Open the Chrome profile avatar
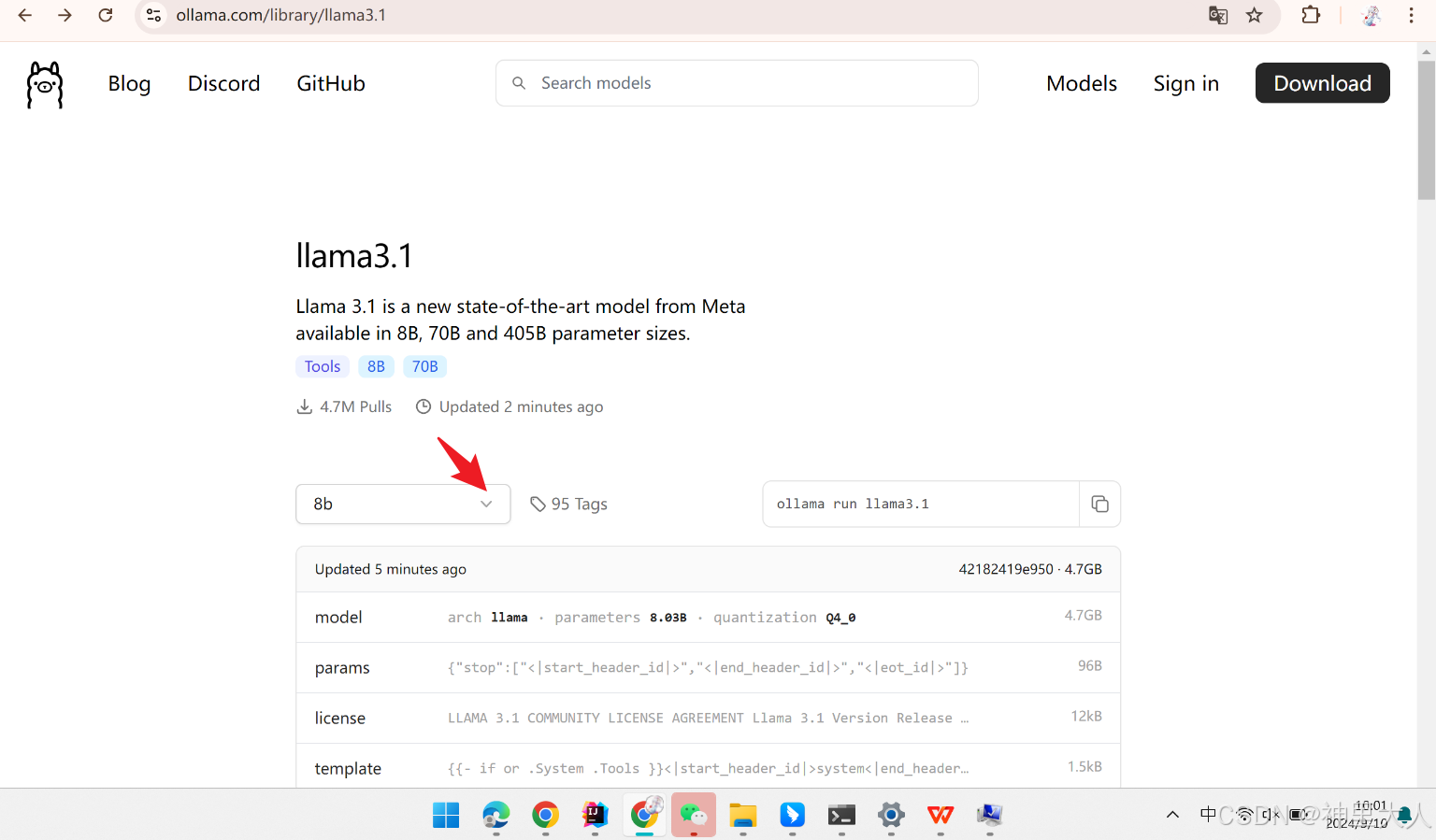Viewport: 1436px width, 840px height. pos(1371,15)
